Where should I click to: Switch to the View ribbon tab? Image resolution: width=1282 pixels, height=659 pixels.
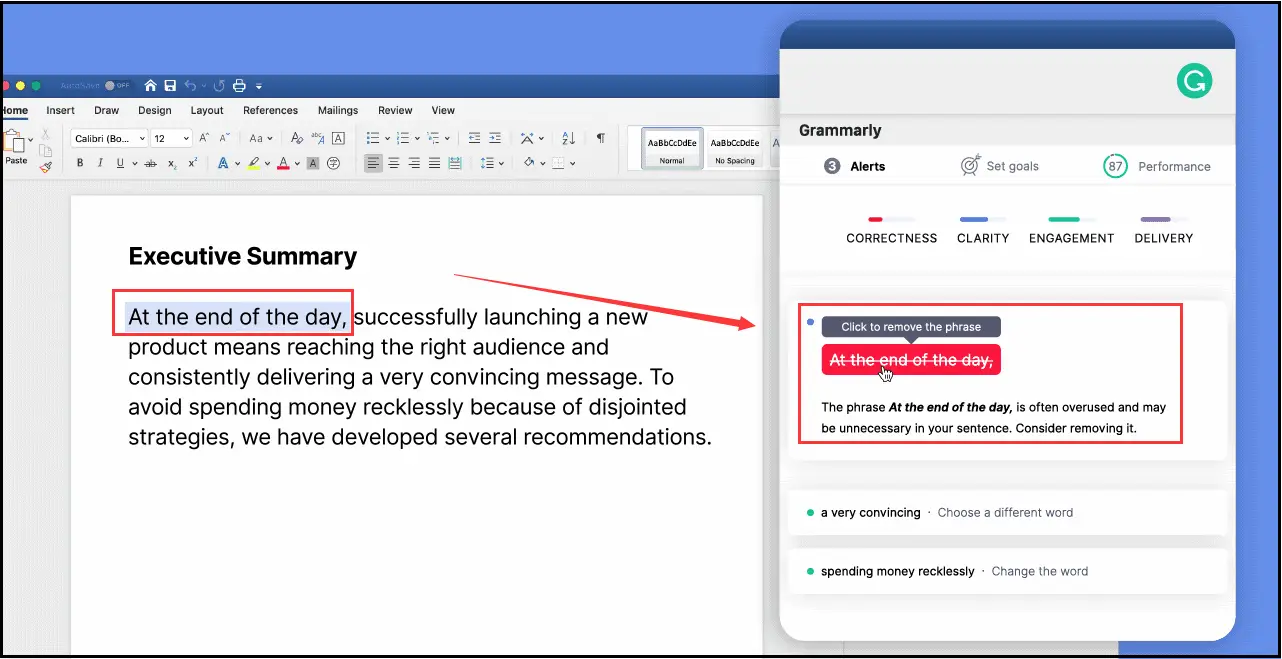pyautogui.click(x=443, y=111)
